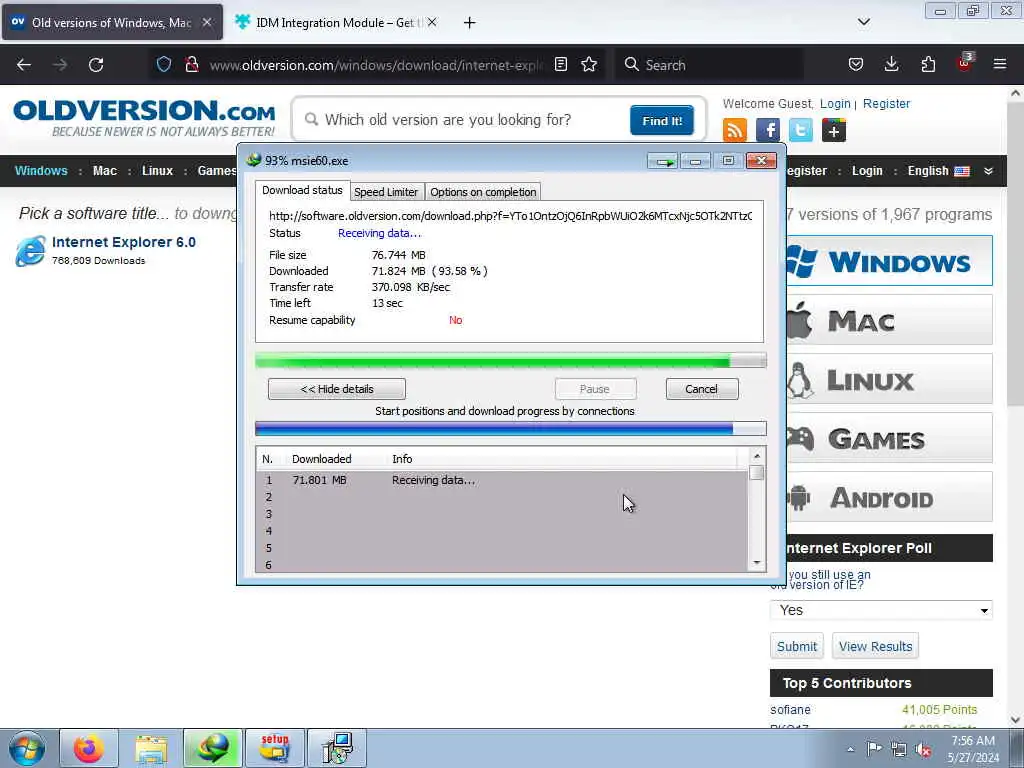This screenshot has width=1024, height=768.
Task: Open the Firefox hamburger menu
Action: (1000, 64)
